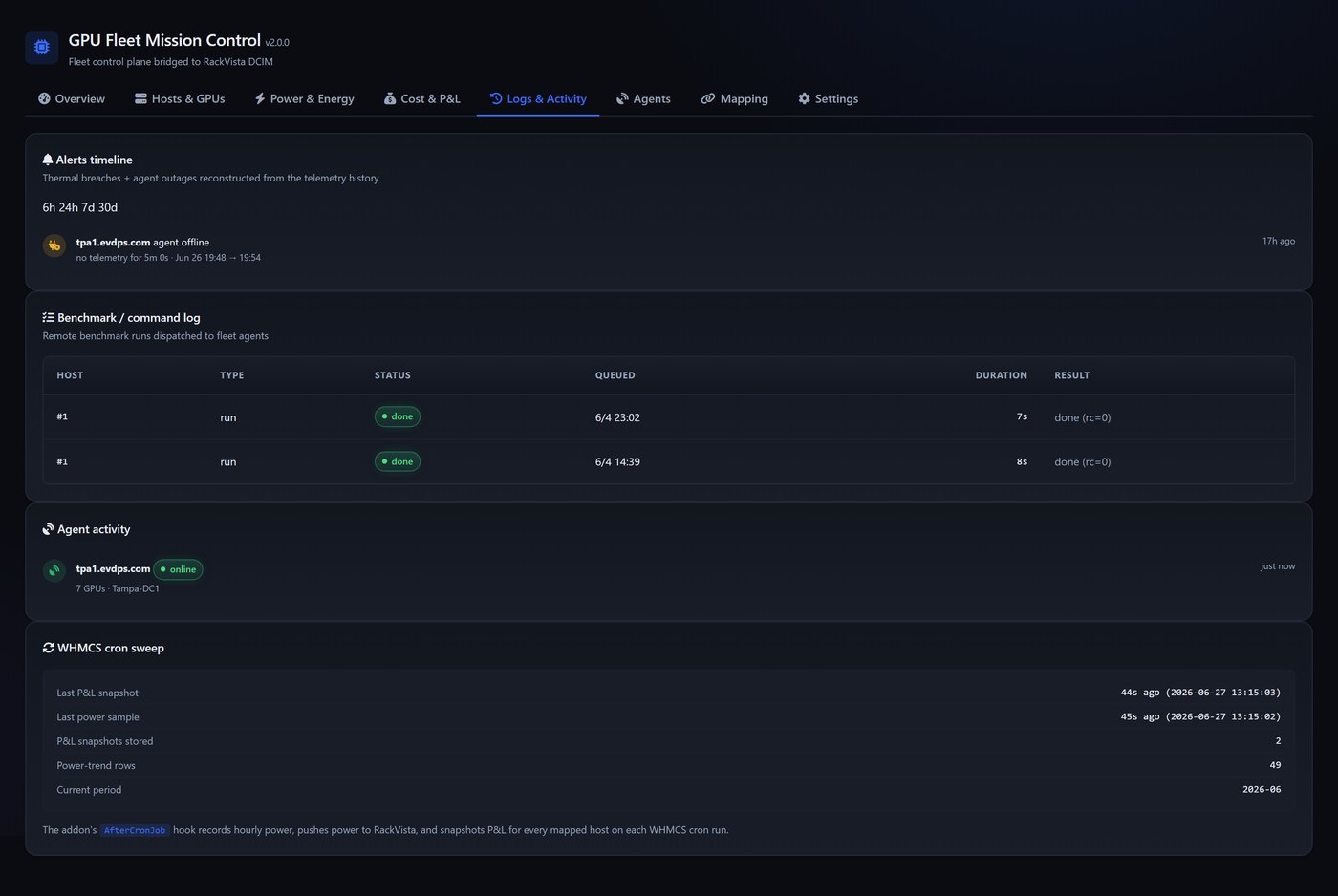Click the just now agent timestamp

pyautogui.click(x=1278, y=565)
